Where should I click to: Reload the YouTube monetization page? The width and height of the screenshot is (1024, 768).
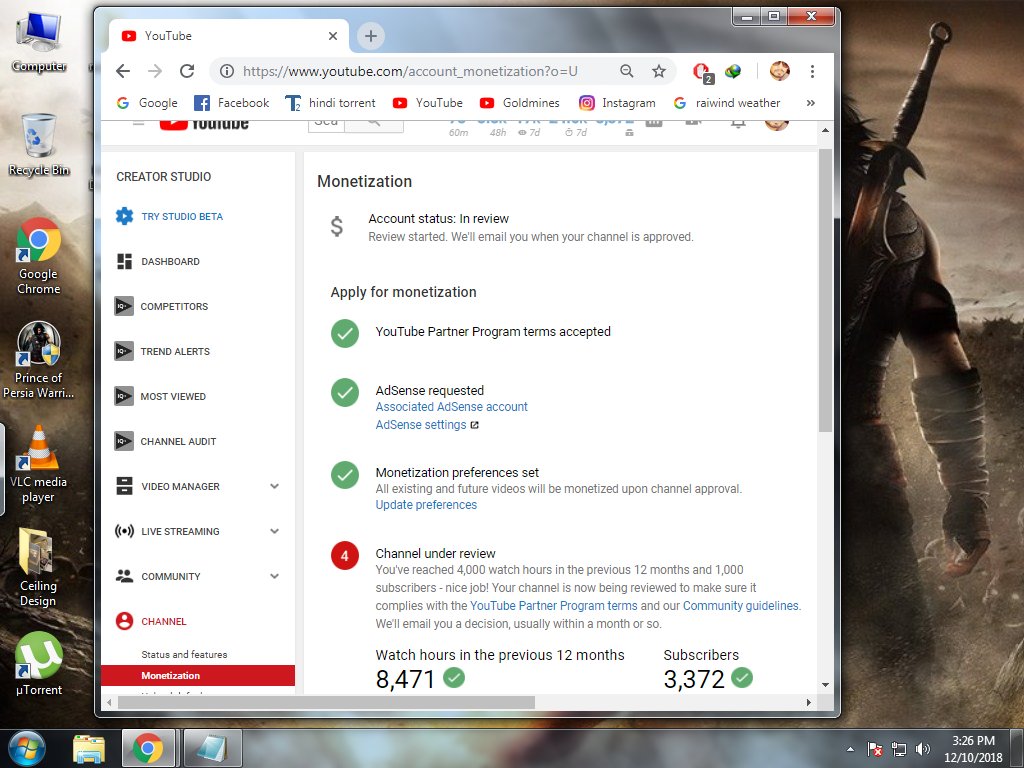coord(187,71)
